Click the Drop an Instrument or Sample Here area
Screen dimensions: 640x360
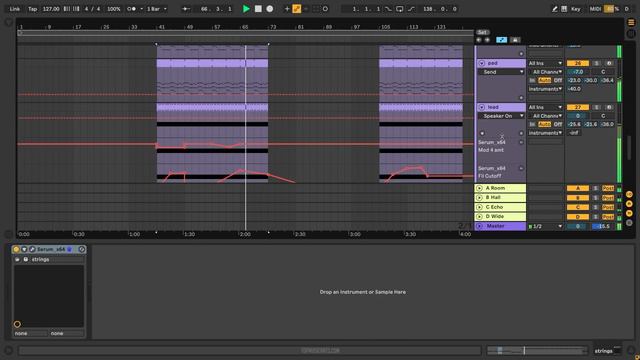tap(362, 292)
